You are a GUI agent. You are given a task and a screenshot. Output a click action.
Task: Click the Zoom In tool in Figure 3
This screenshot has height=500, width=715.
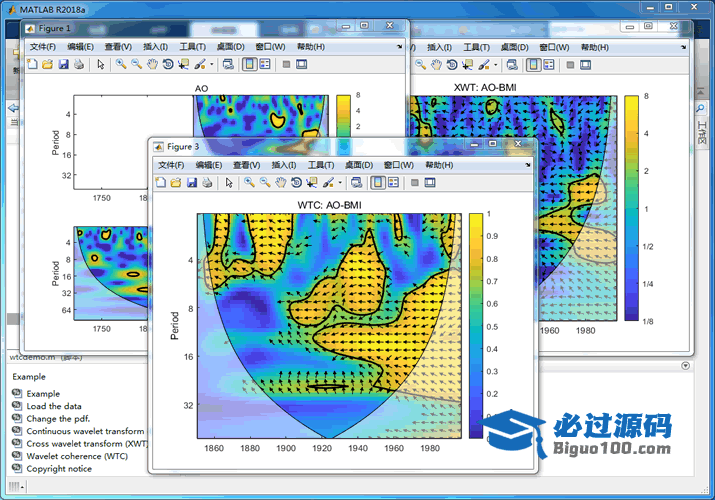[x=248, y=183]
